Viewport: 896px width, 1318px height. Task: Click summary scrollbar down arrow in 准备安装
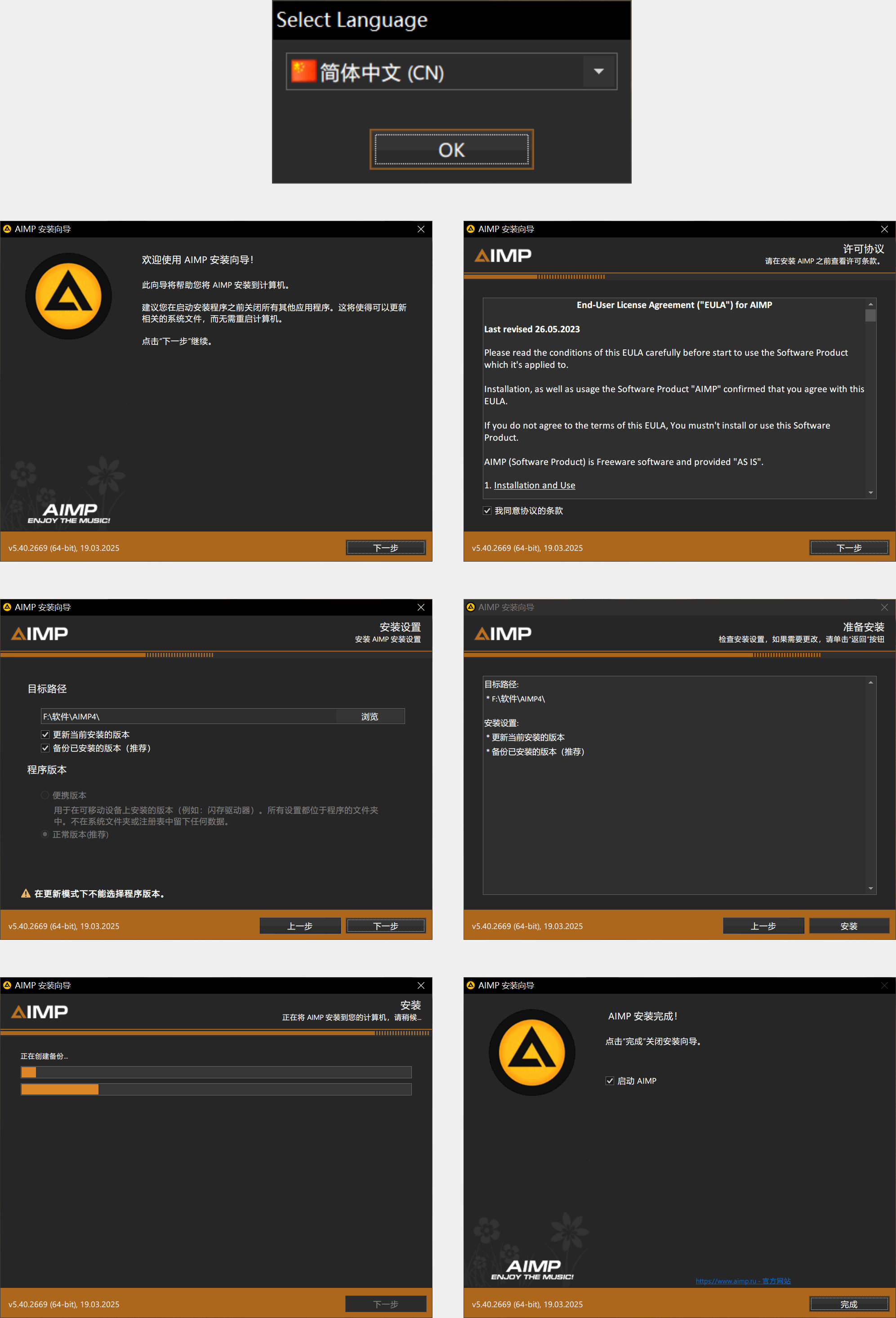pos(870,888)
